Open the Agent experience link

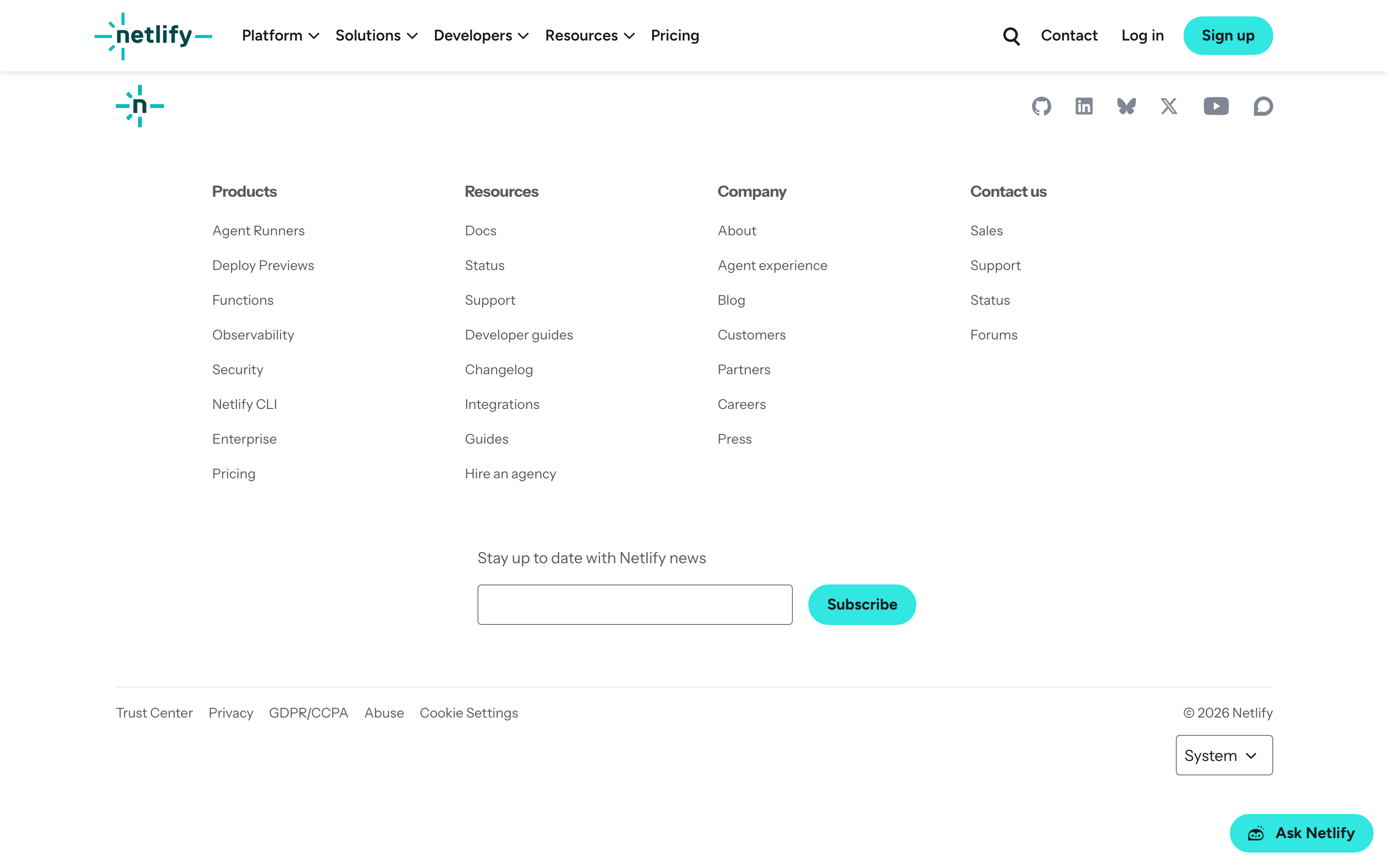click(772, 265)
